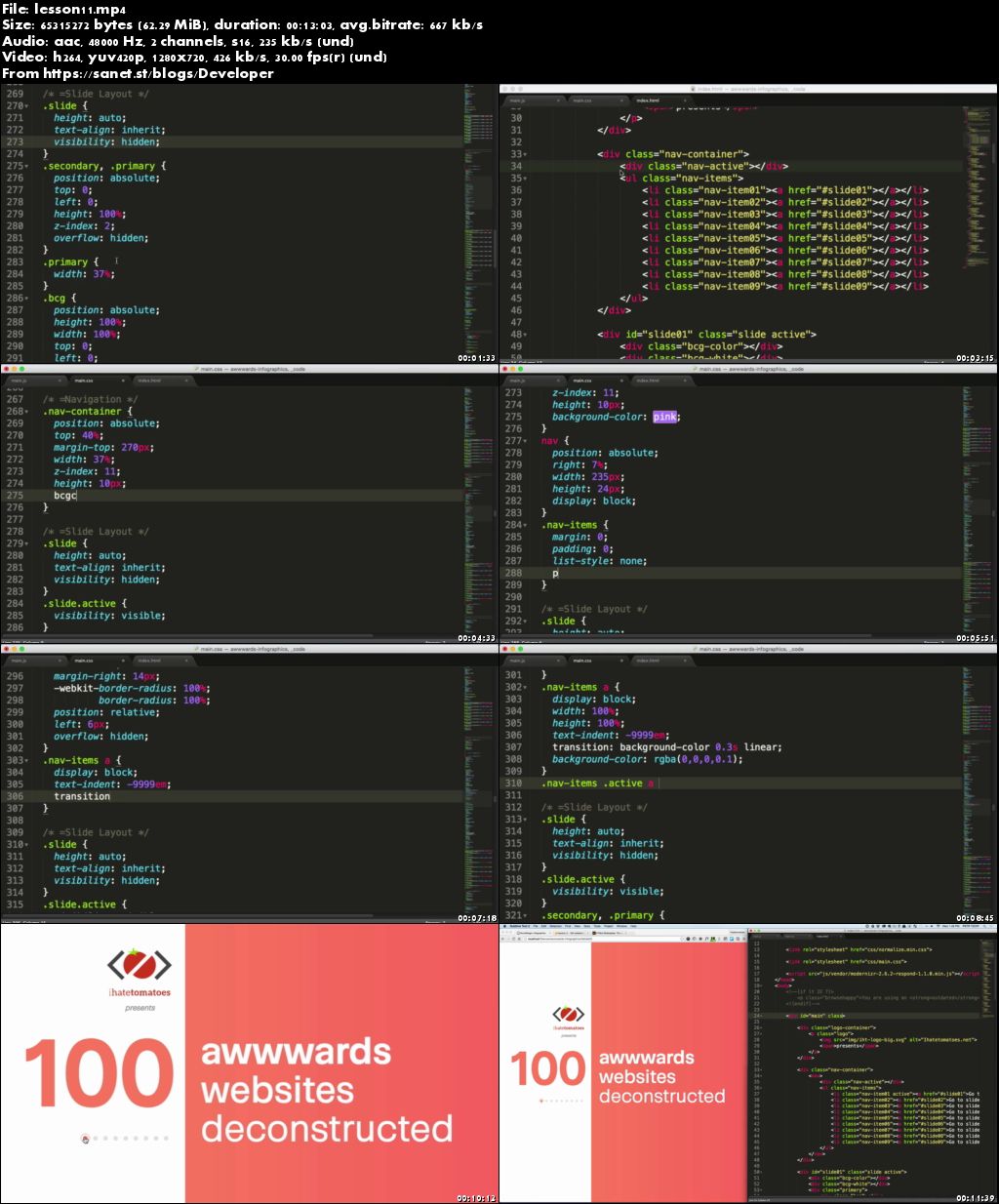Click the awwwards heading word in the 00:10:12 frame
This screenshot has height=1204, width=999.
297,1052
